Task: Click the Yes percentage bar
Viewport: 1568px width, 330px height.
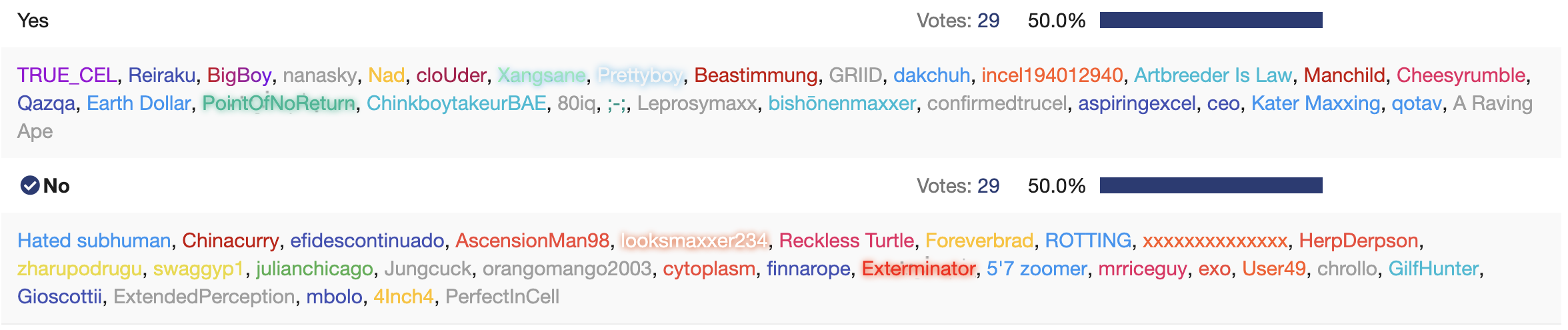Action: [1211, 20]
